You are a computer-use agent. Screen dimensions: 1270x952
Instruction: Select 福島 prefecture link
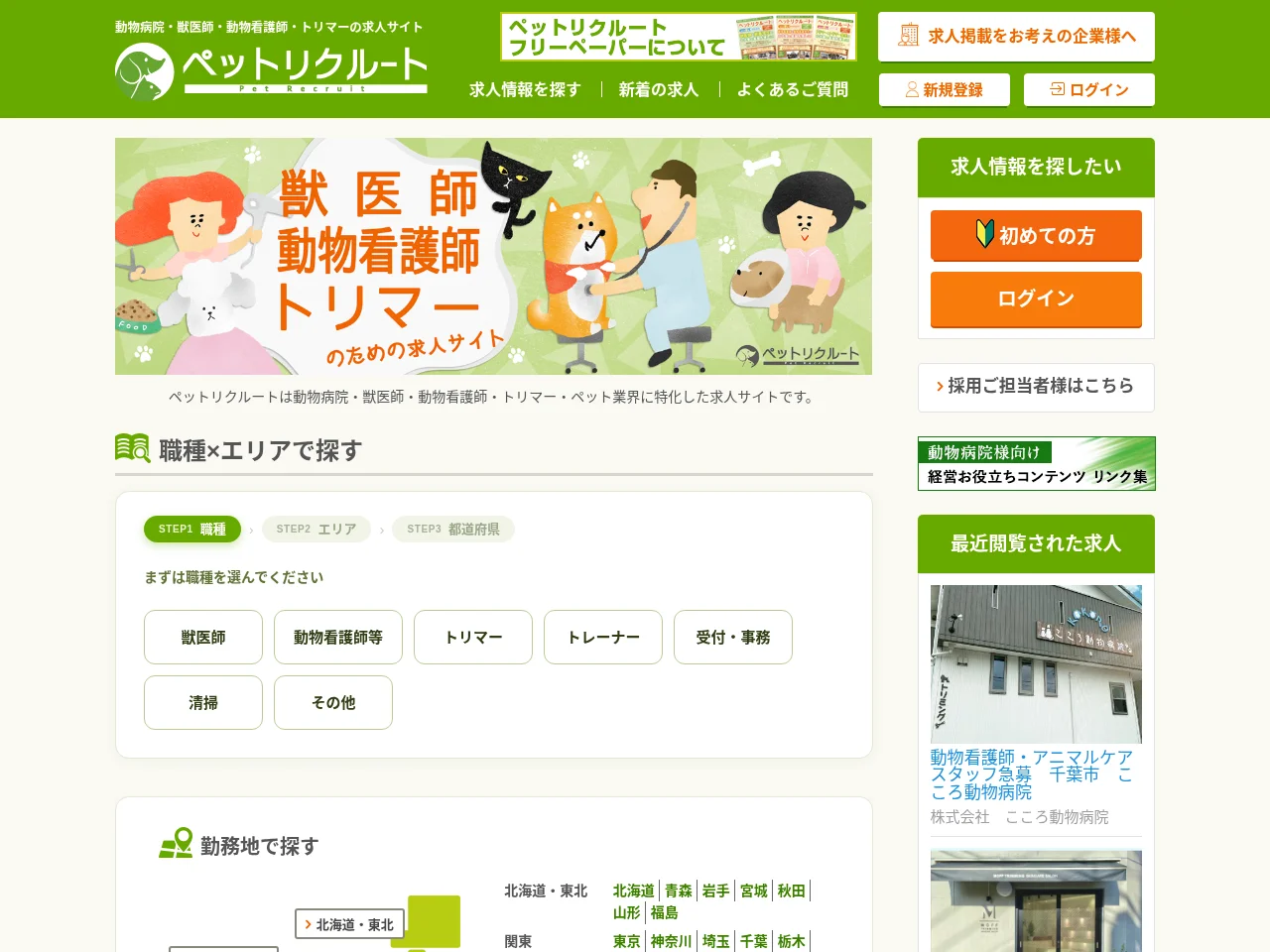(665, 912)
